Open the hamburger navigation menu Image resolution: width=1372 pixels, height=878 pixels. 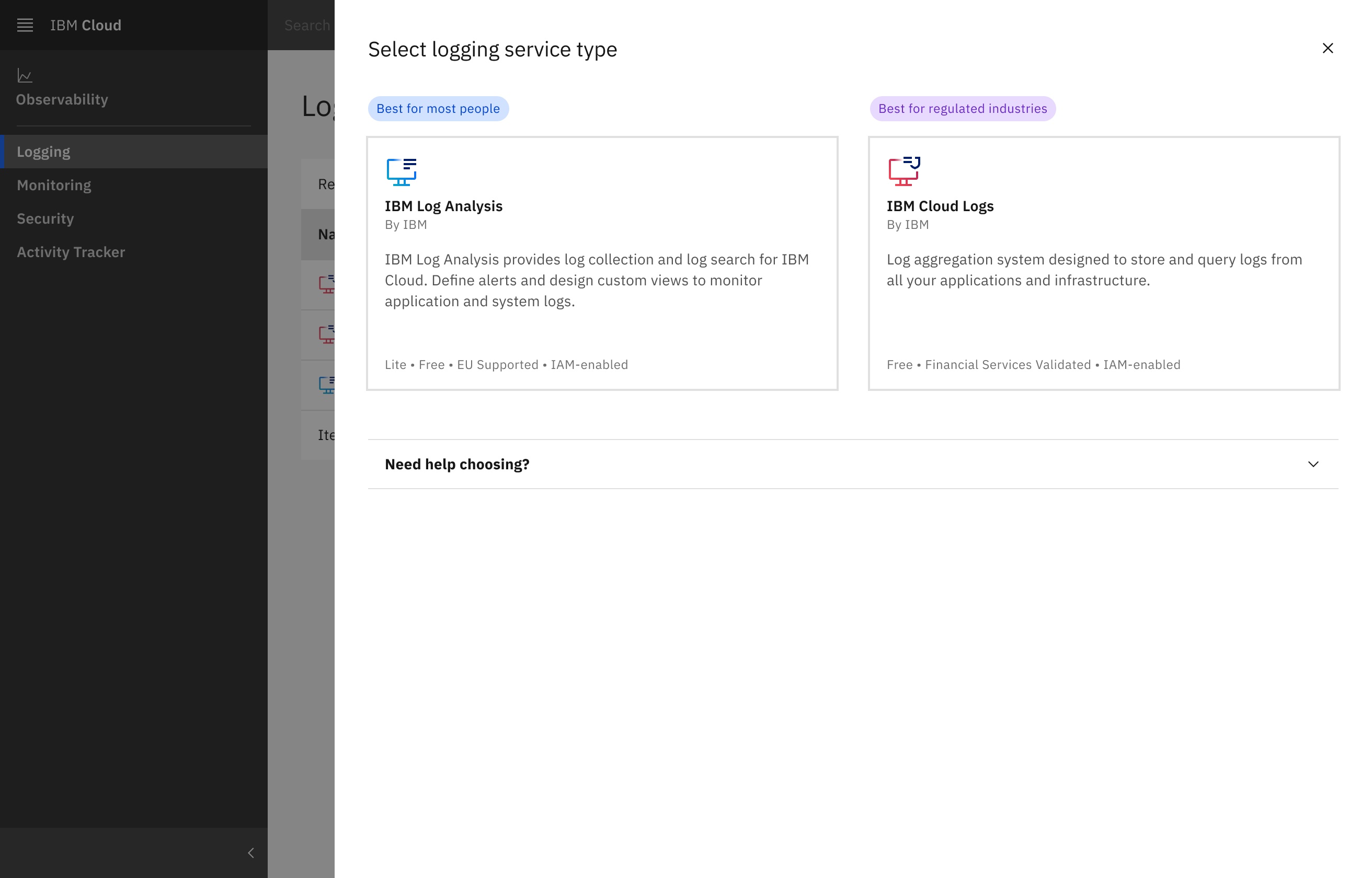coord(25,25)
